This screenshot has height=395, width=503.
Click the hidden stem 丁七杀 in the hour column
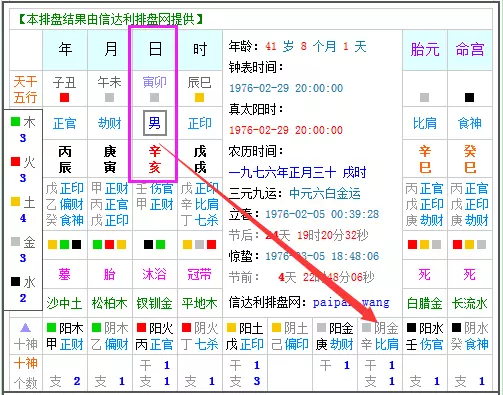pos(199,220)
